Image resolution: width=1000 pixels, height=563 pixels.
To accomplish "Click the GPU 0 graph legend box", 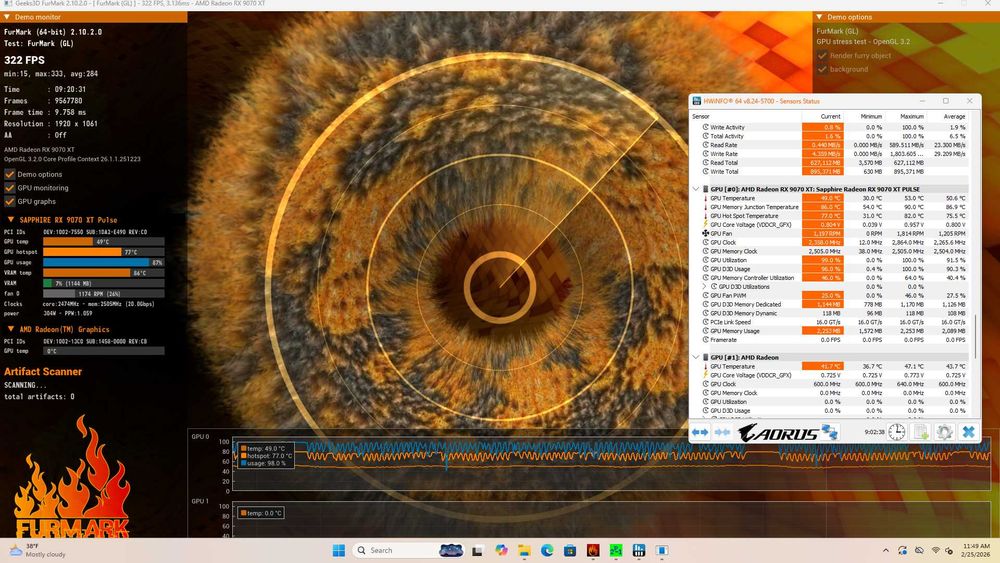I will coord(266,456).
